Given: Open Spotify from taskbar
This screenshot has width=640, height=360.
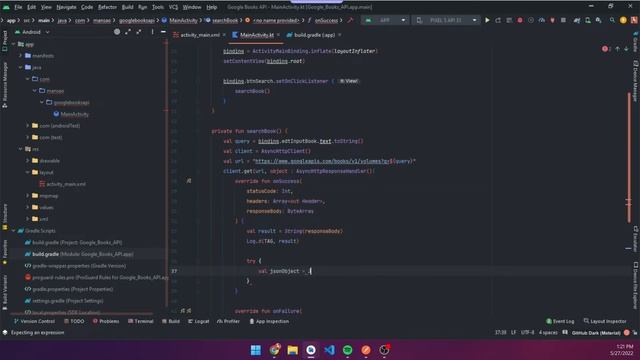Looking at the screenshot, I should (x=347, y=350).
